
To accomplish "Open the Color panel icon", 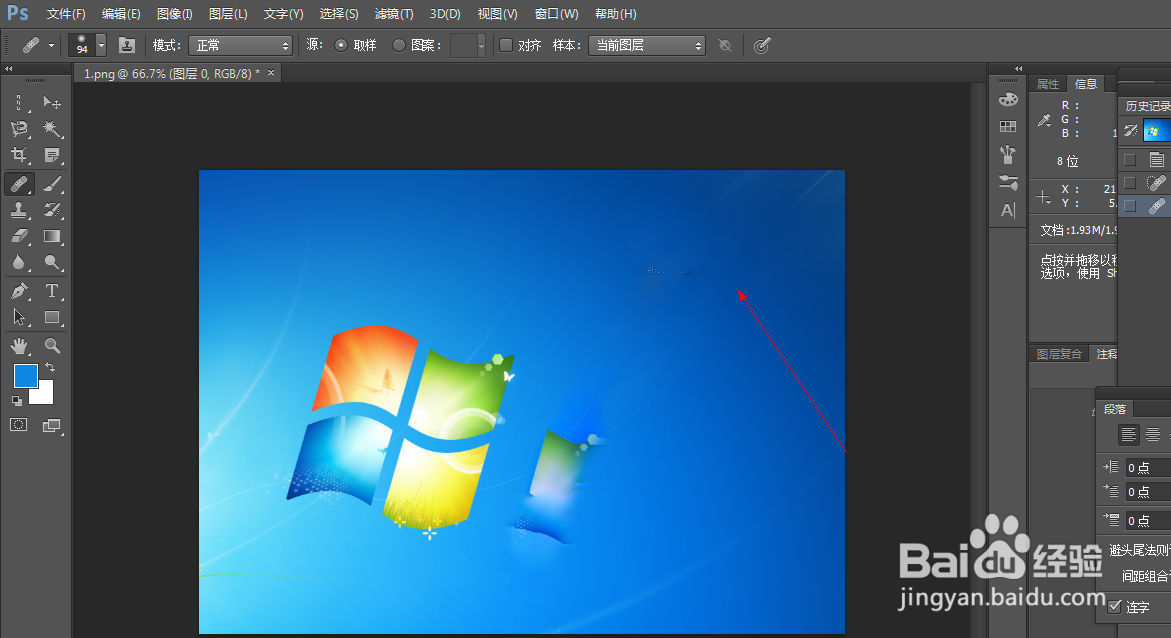I will 1008,99.
